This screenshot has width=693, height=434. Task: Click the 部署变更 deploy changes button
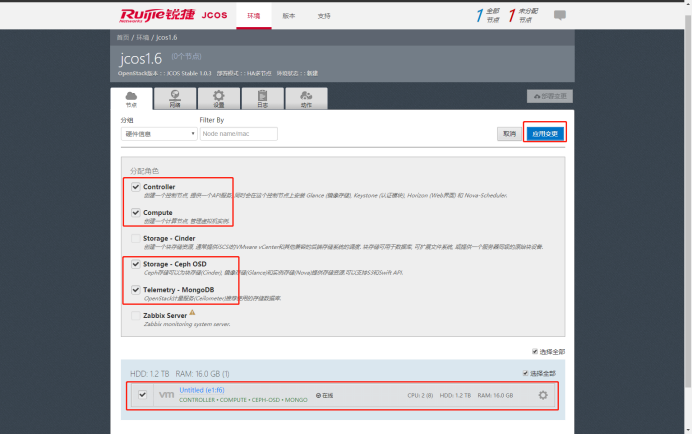coord(550,96)
